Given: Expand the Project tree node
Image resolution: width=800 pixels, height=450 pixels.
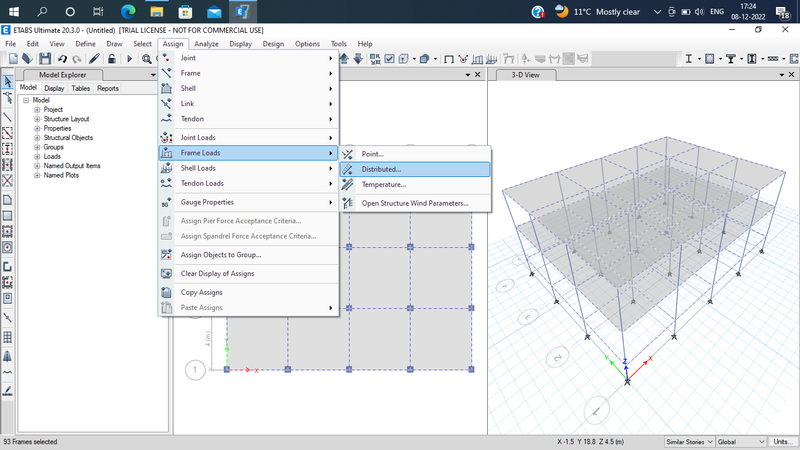Looking at the screenshot, I should click(37, 110).
